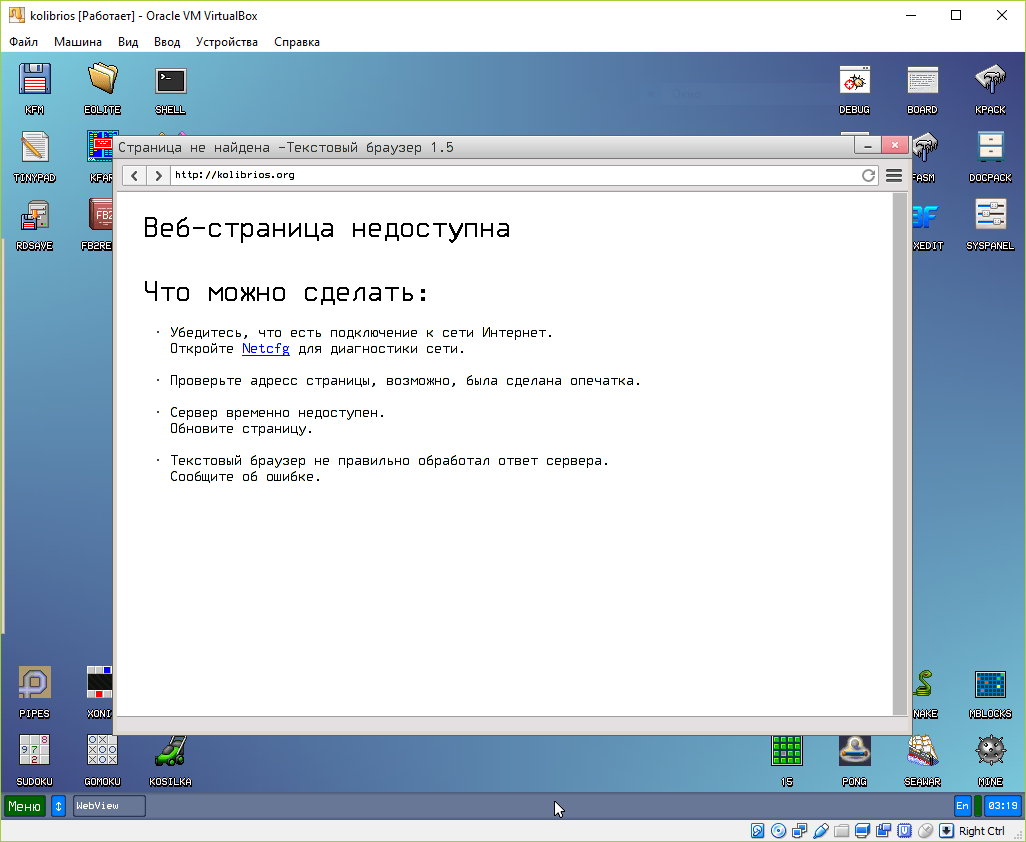Open the DEBUG tool
The height and width of the screenshot is (842, 1026).
tap(854, 82)
